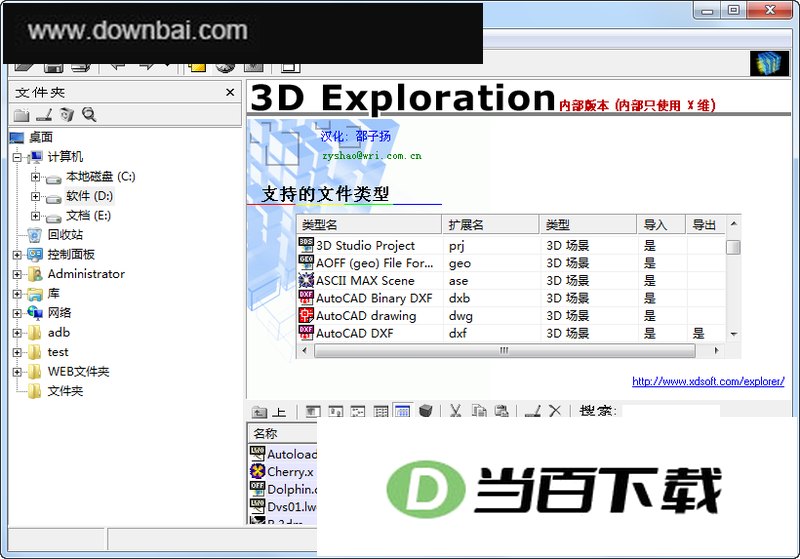Expand the 本地磁盘 (C:) node

pyautogui.click(x=35, y=177)
